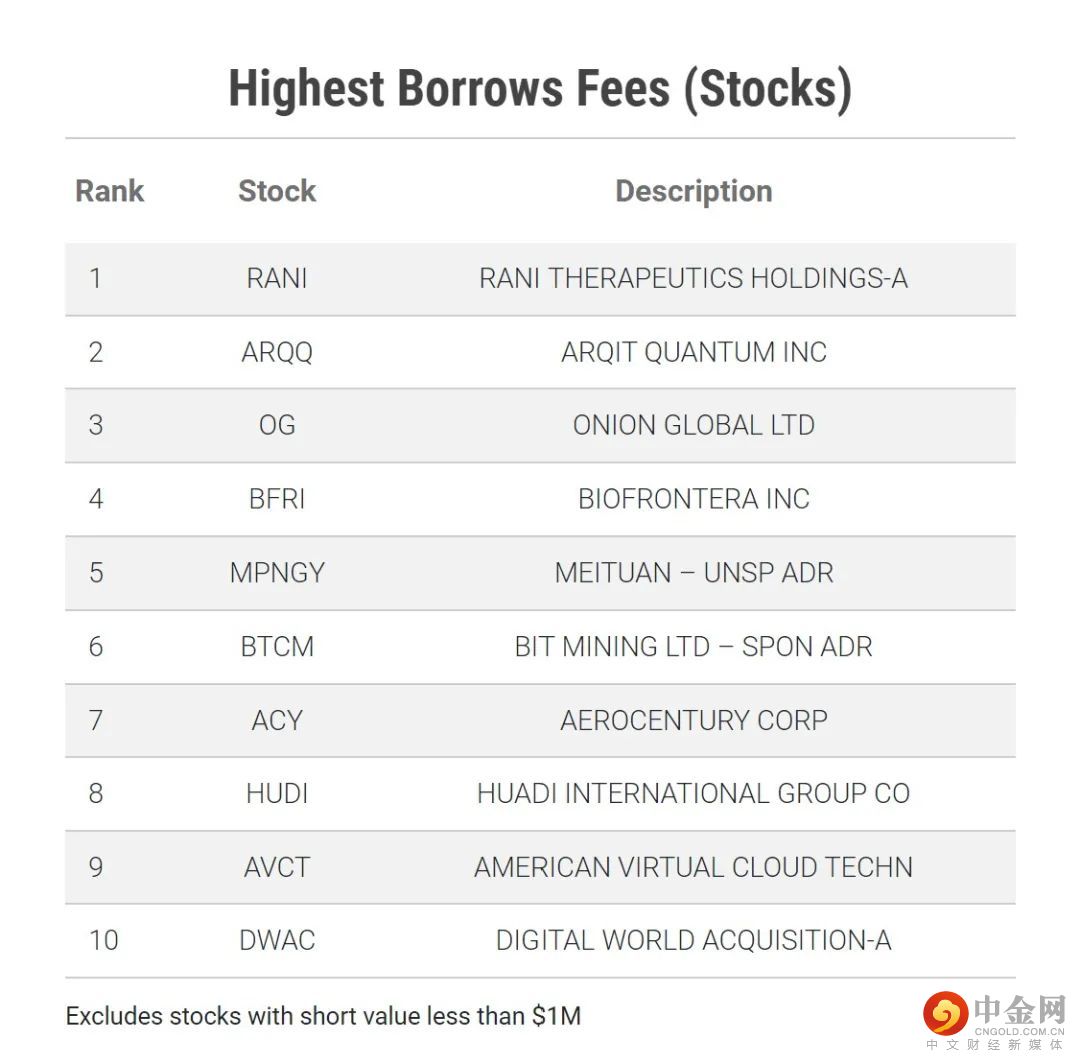Click the Digital World Acquisition-A description
The height and width of the screenshot is (1063, 1080).
693,941
